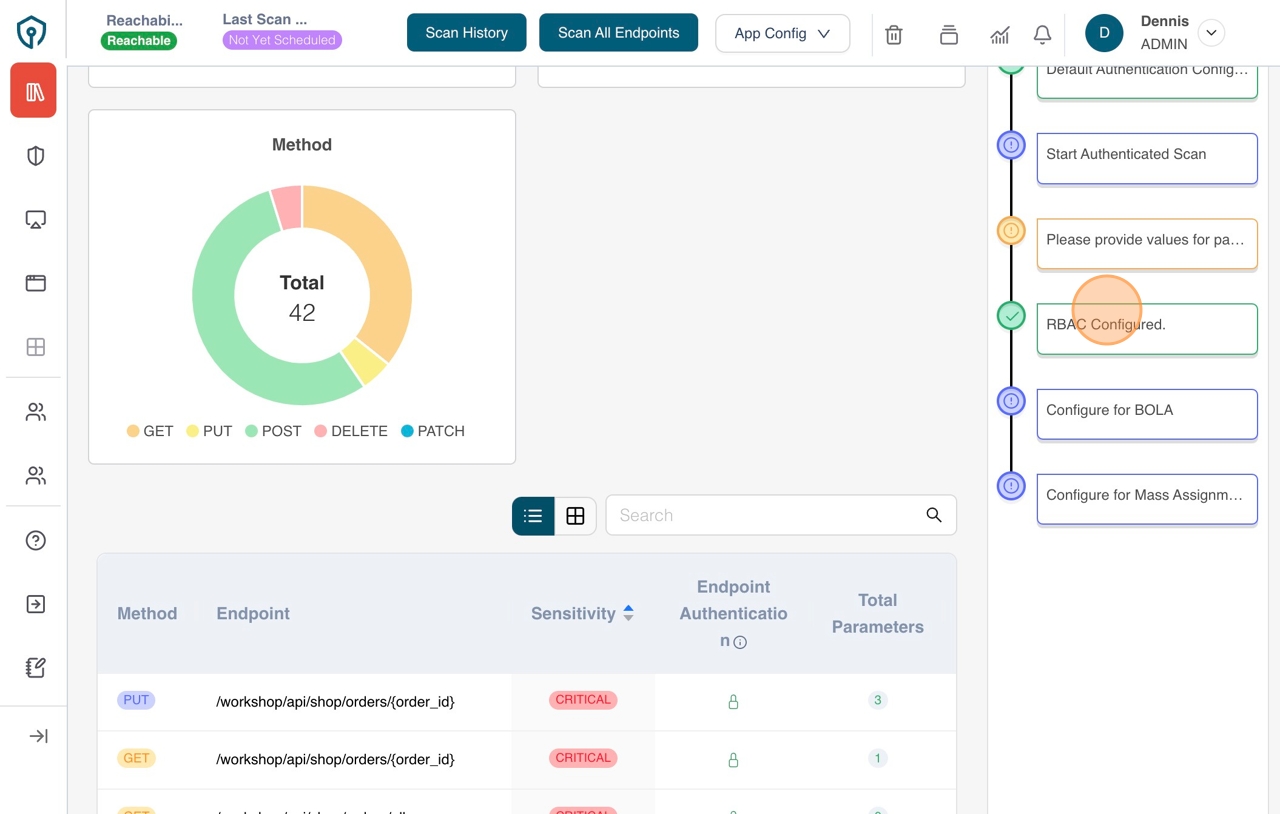Click the stacked layers icon in header
The image size is (1280, 814).
[948, 34]
